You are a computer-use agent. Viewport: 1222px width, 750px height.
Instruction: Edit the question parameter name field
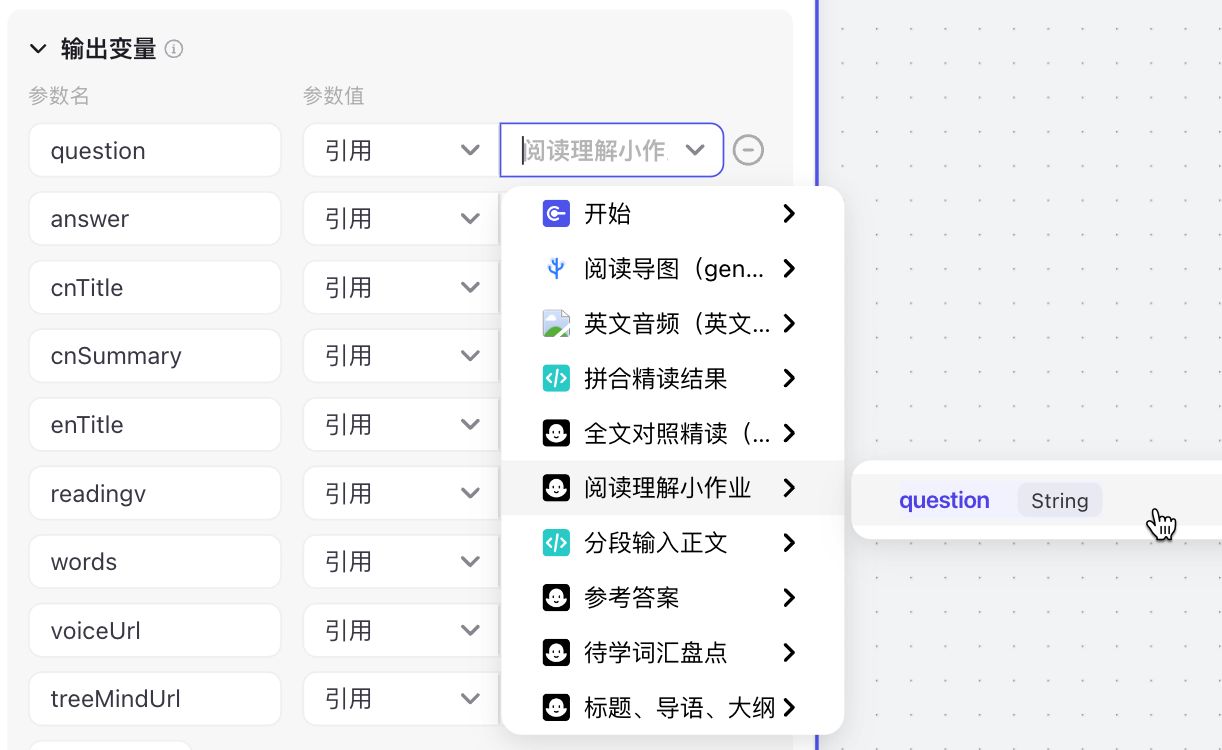[x=155, y=150]
